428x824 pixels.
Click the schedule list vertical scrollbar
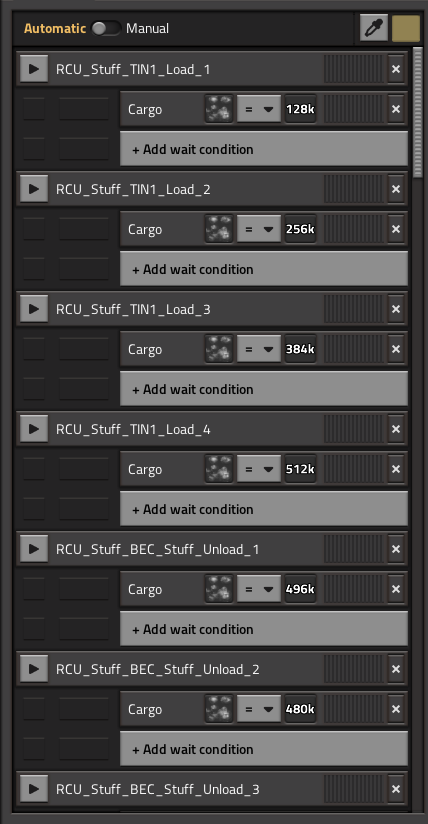[x=418, y=112]
